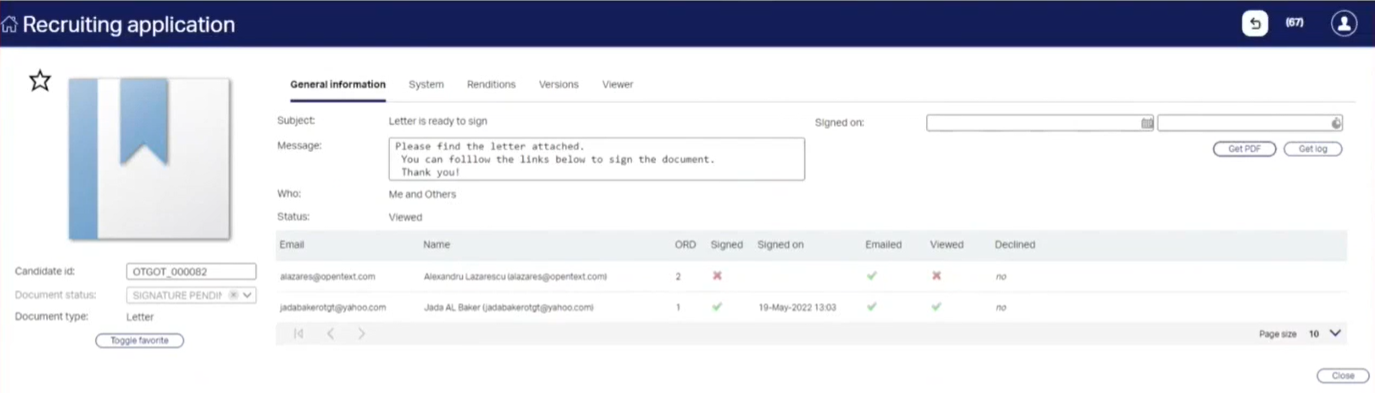Sort by the Name column header
1375x393 pixels.
click(x=437, y=244)
